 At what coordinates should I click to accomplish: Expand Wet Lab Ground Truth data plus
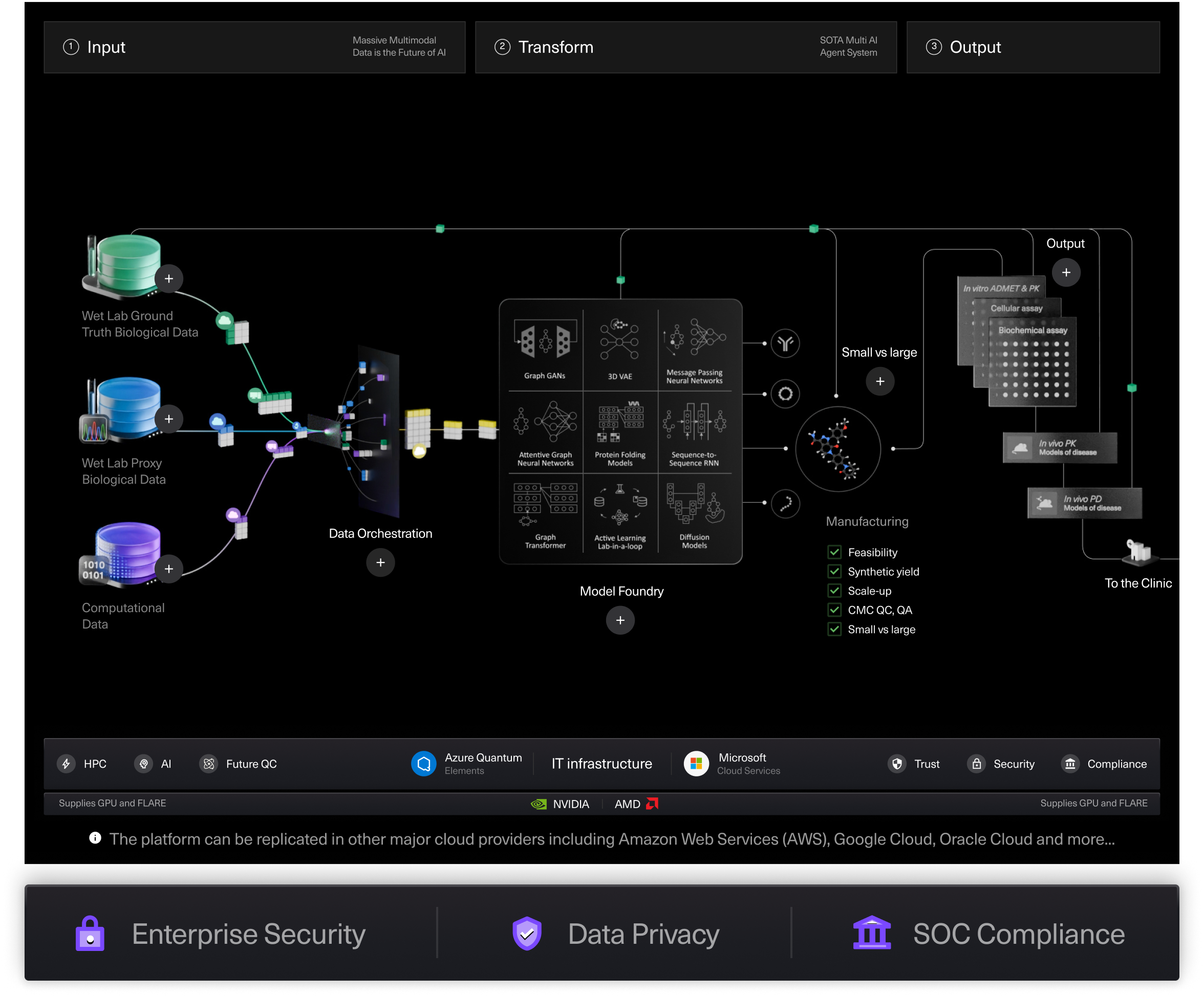168,279
